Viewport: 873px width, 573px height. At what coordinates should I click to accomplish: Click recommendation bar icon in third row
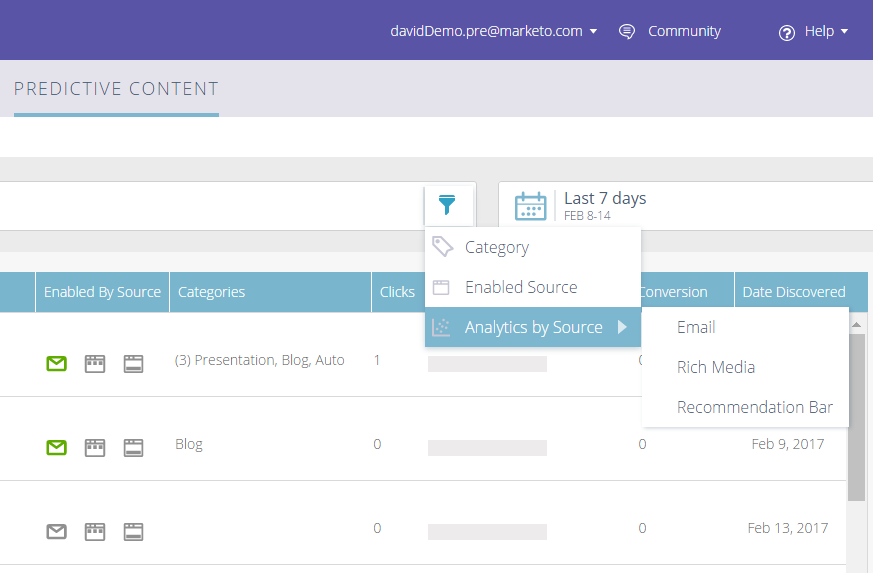pos(133,532)
